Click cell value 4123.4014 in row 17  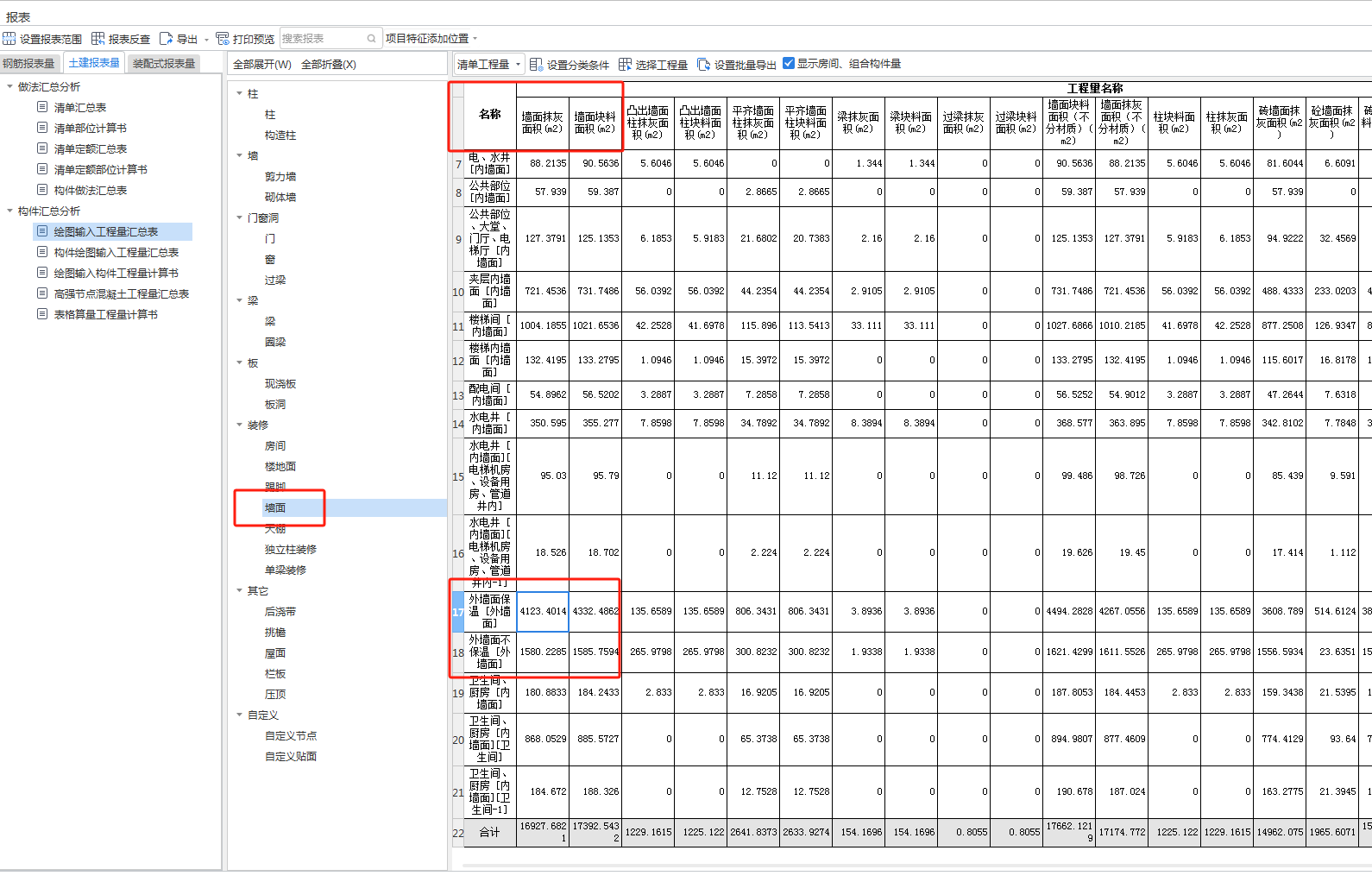pyautogui.click(x=543, y=612)
